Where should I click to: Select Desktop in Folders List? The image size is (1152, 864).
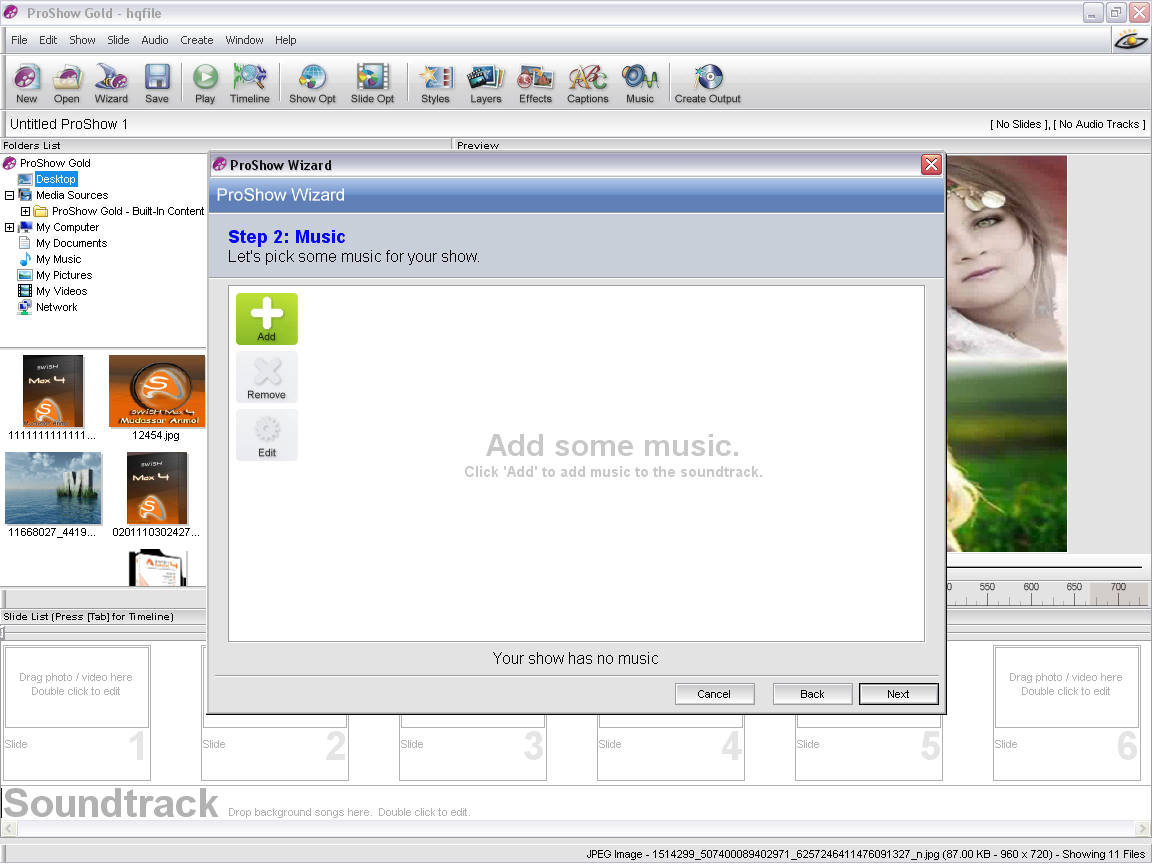tap(56, 179)
